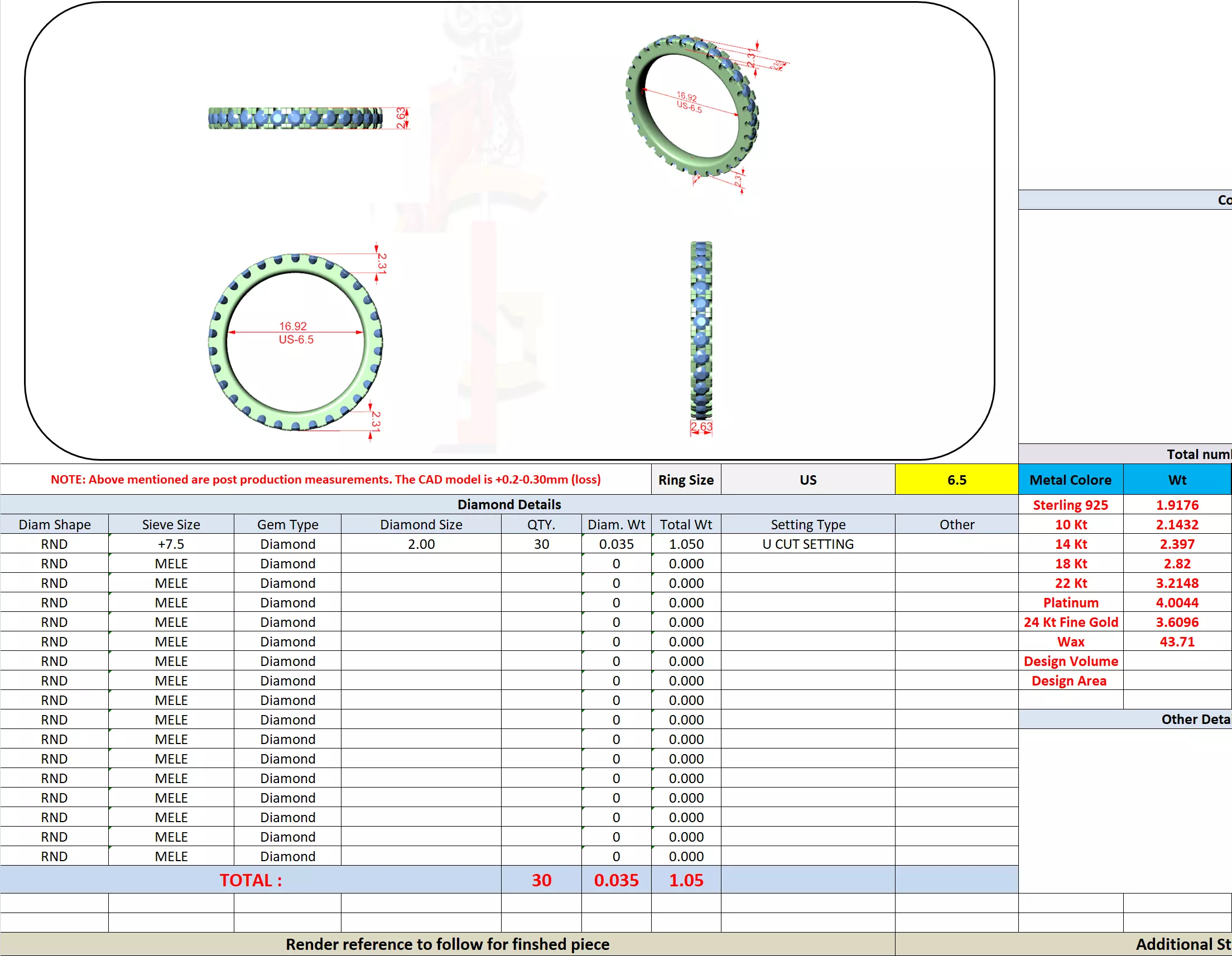Select the U CUT SETTING cell
The height and width of the screenshot is (956, 1232).
807,544
